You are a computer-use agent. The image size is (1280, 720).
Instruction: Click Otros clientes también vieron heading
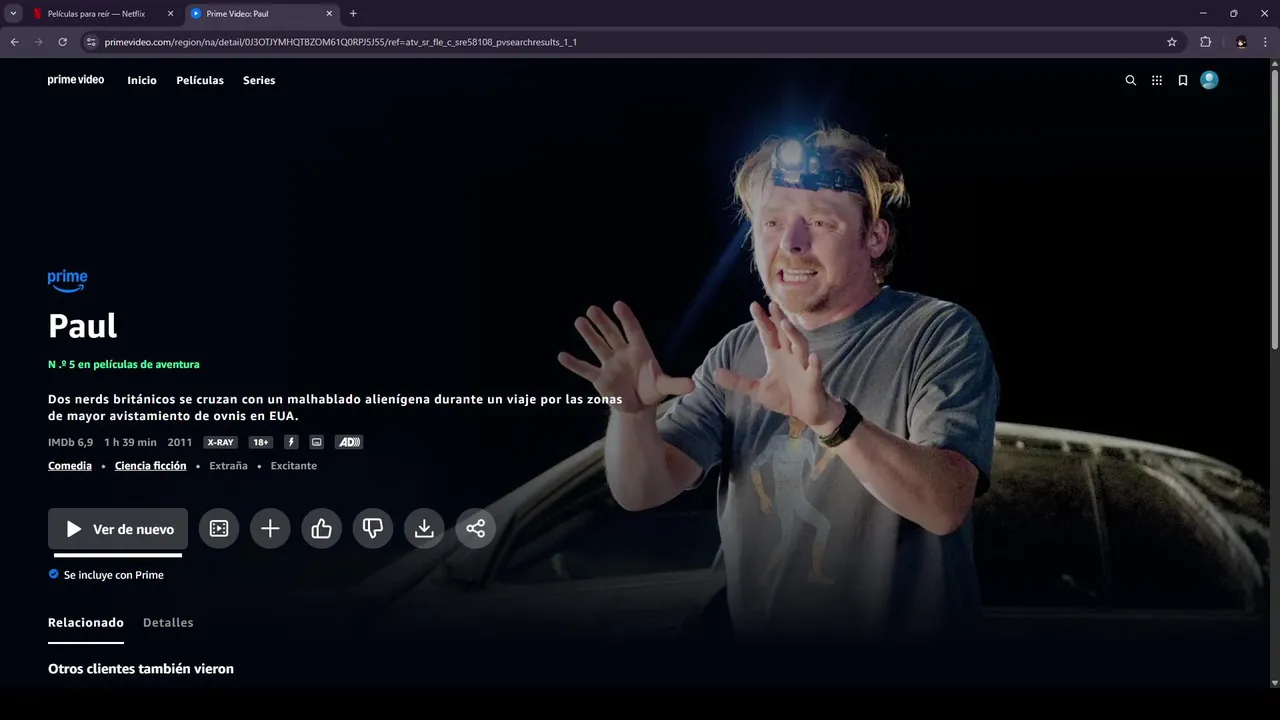pyautogui.click(x=141, y=669)
